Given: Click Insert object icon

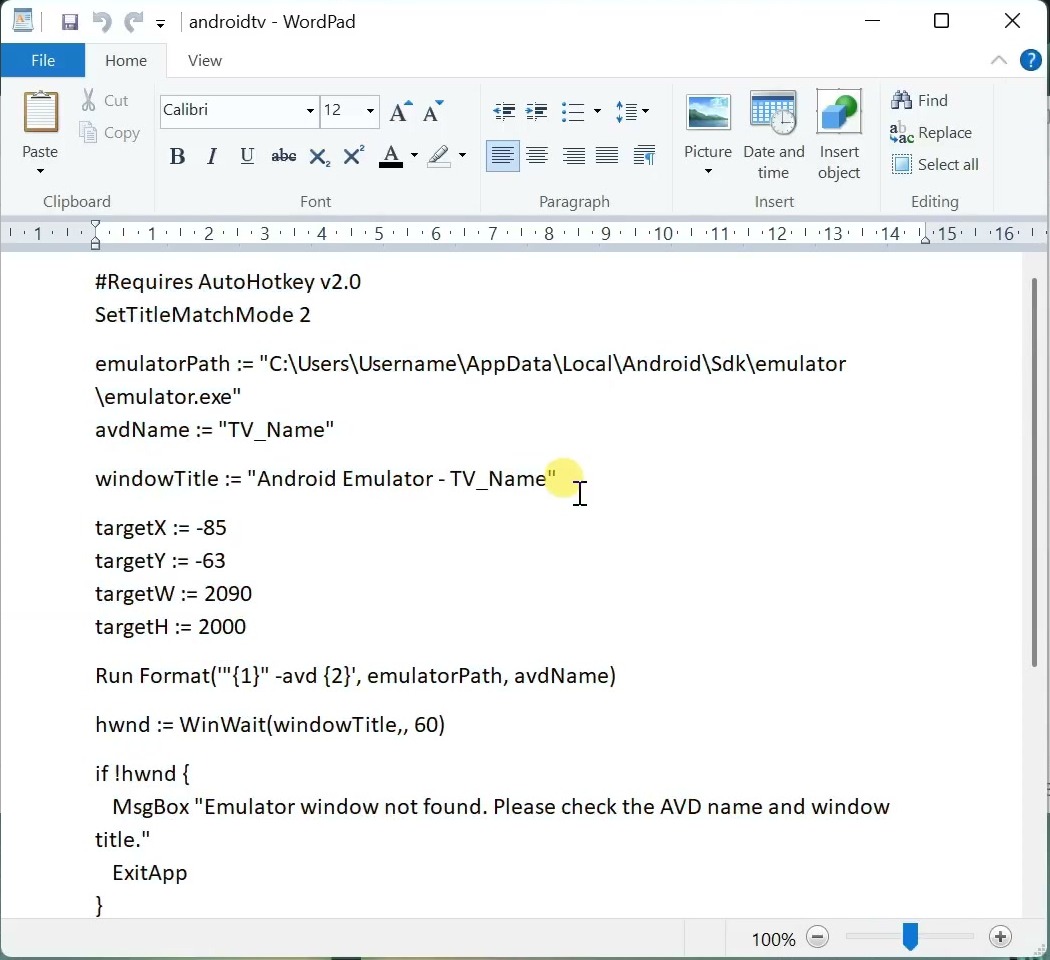Looking at the screenshot, I should (x=839, y=135).
